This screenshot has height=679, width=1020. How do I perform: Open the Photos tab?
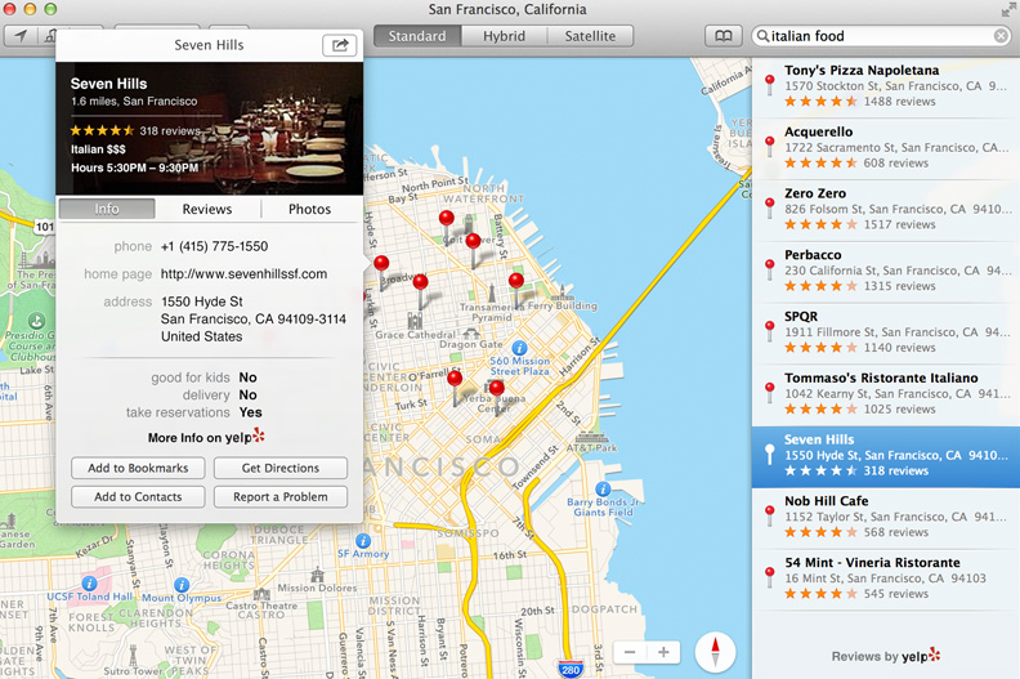[310, 209]
